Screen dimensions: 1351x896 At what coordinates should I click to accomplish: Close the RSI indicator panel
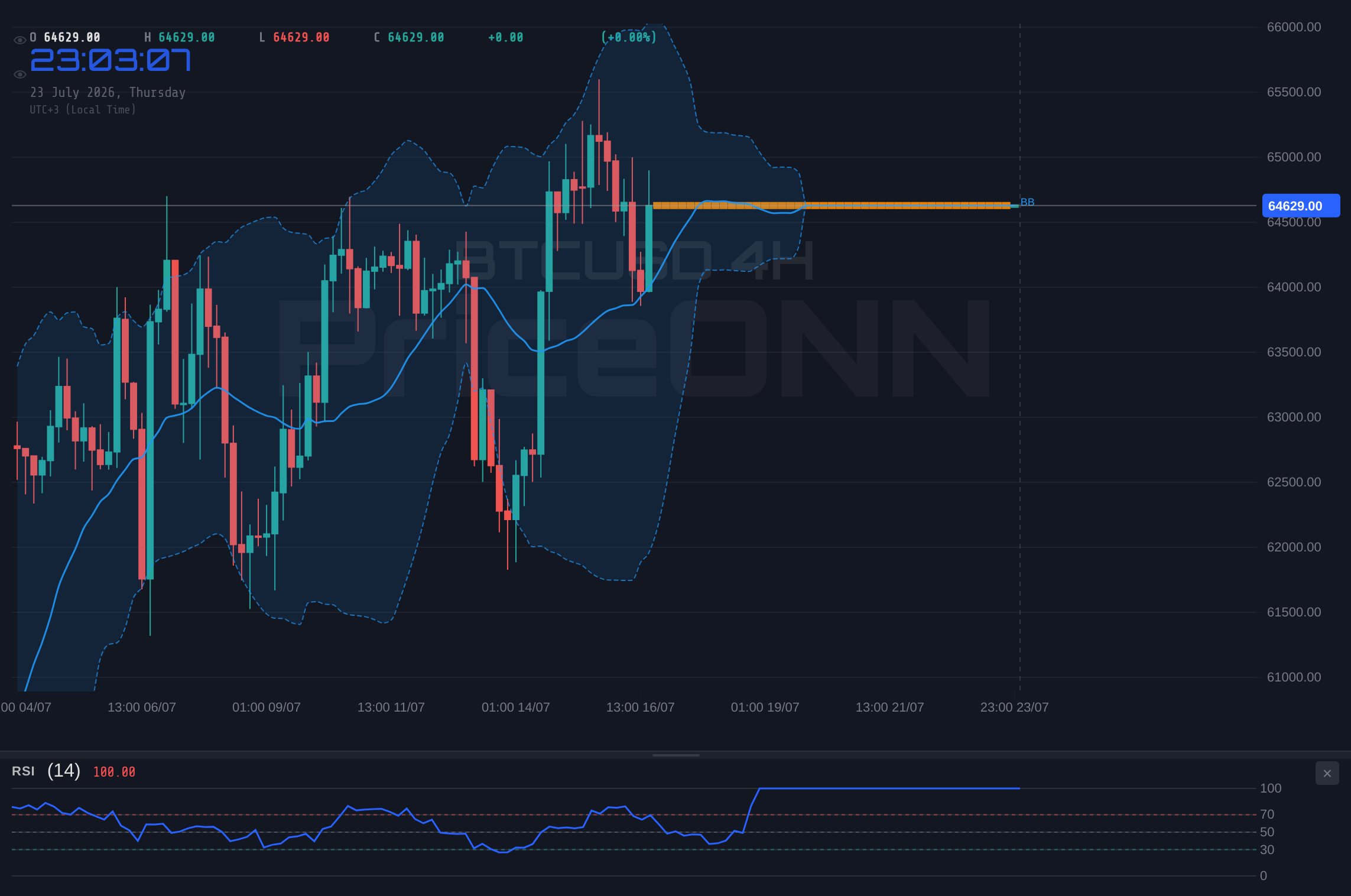tap(1327, 773)
